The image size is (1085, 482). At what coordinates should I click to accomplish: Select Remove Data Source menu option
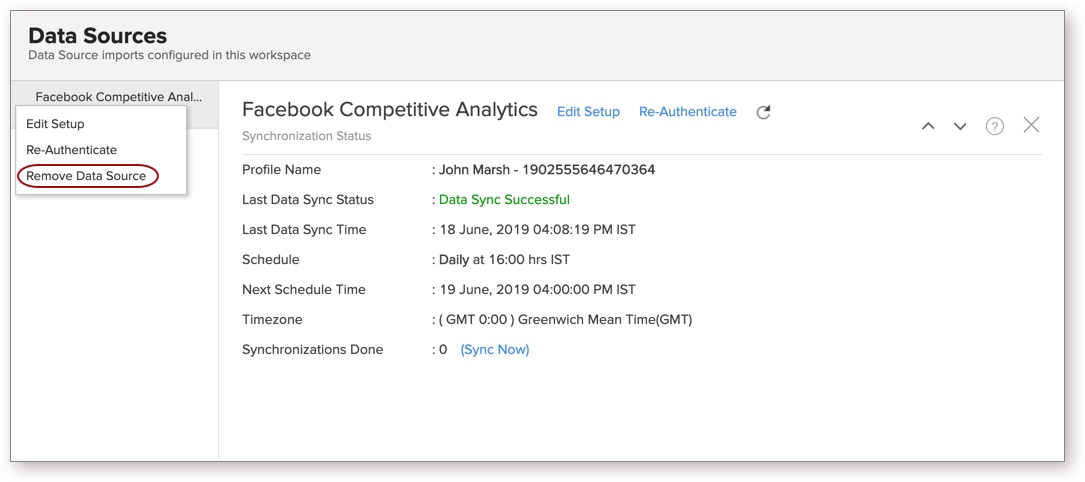(x=86, y=176)
